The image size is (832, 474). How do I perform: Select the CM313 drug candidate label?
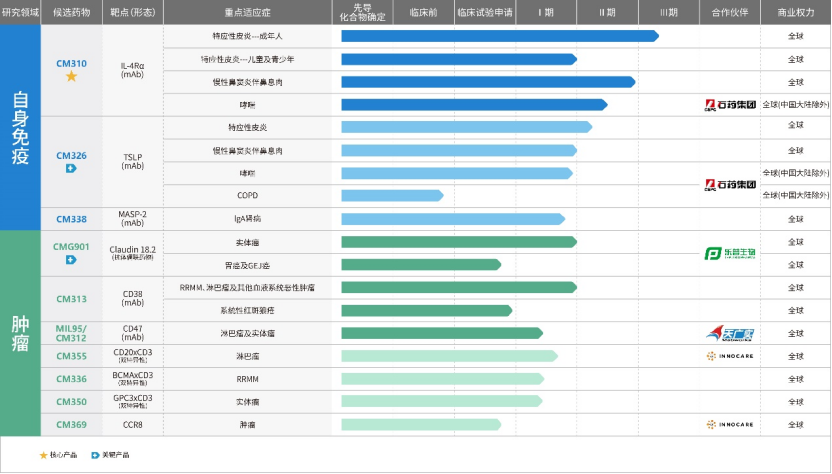pos(71,299)
